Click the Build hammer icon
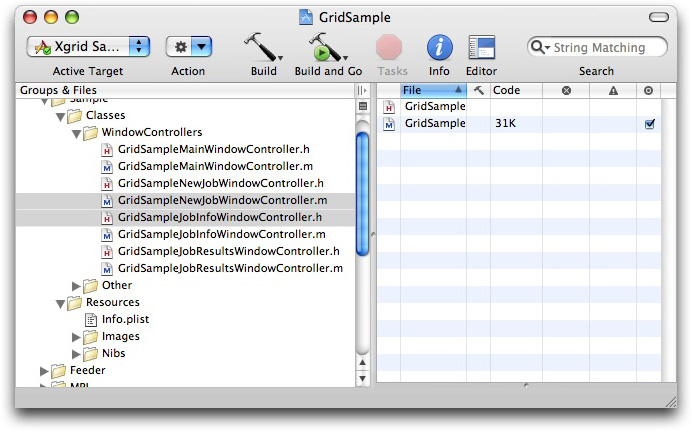 pos(260,47)
